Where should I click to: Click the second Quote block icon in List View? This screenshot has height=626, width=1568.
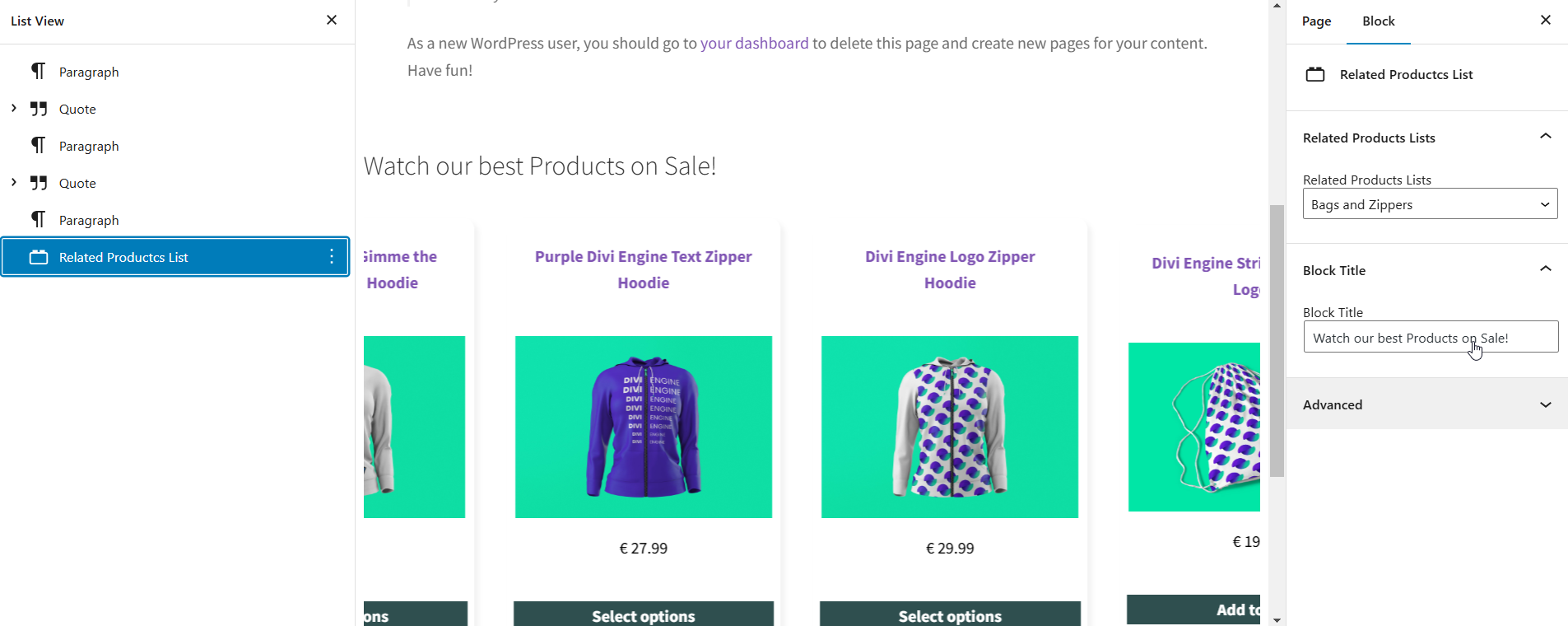(39, 183)
